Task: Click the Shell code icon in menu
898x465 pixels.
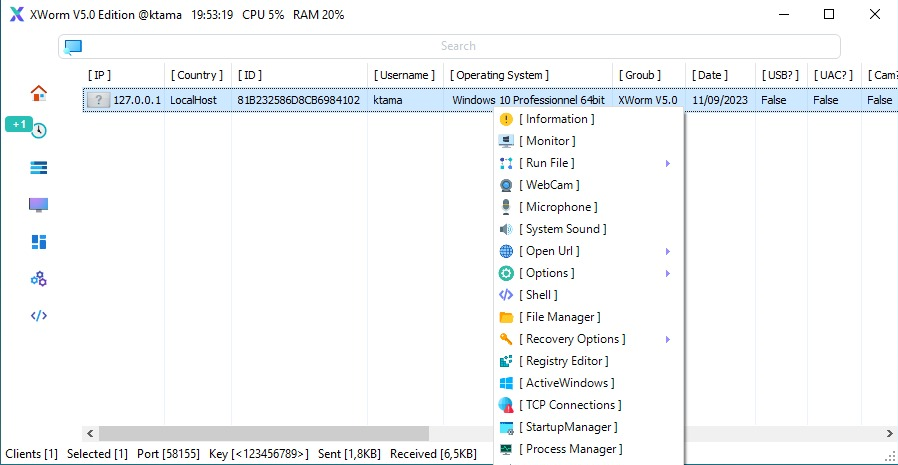Action: (506, 295)
